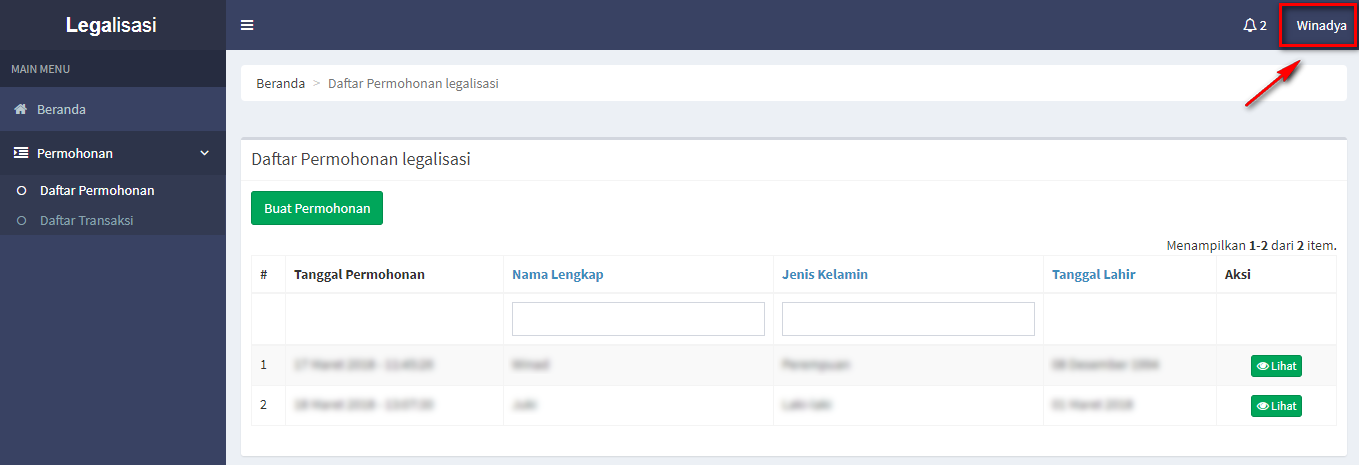1359x465 pixels.
Task: Collapse the Permohonan menu chevron
Action: (205, 153)
